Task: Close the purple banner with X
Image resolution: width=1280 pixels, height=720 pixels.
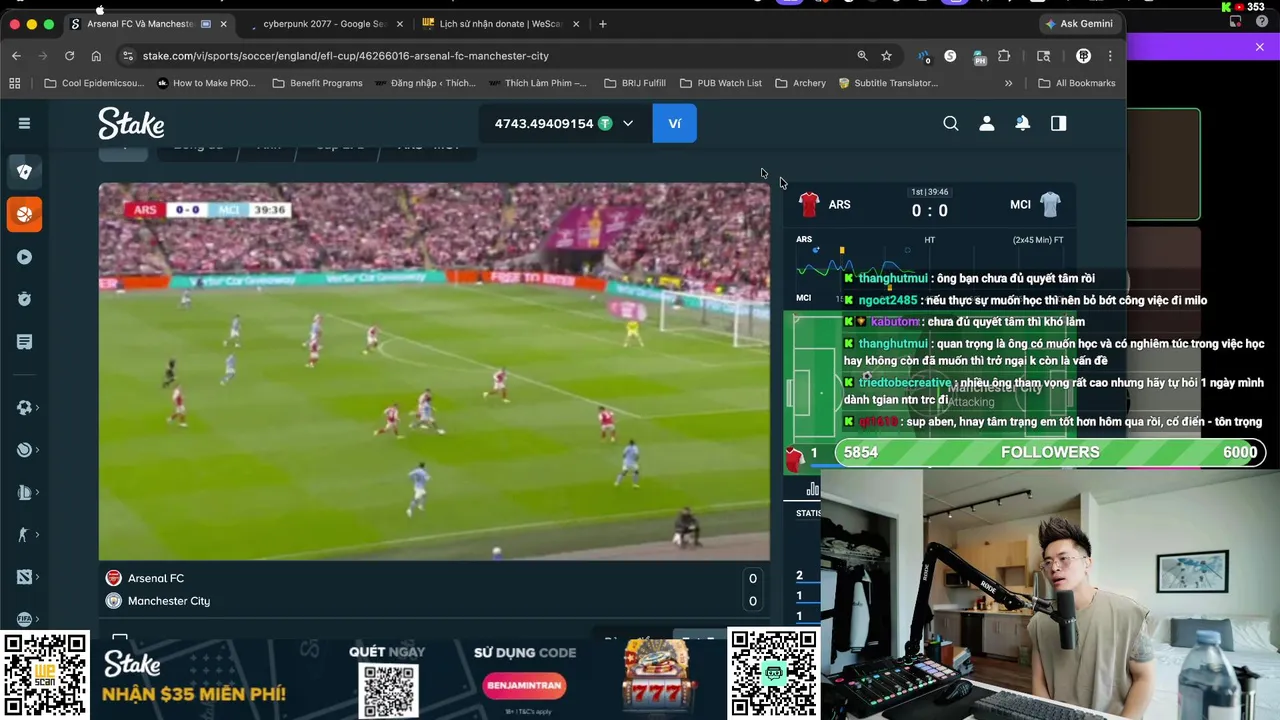Action: pos(1260,47)
